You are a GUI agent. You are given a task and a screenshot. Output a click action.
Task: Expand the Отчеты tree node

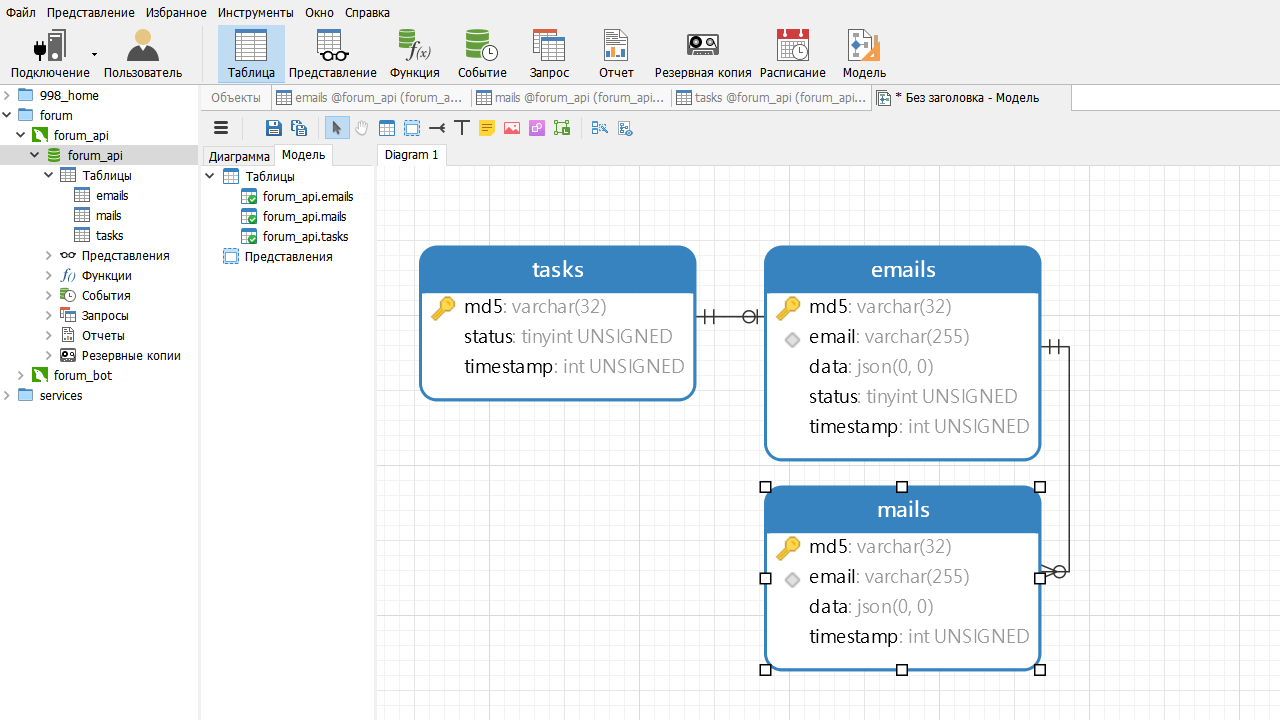(x=49, y=335)
